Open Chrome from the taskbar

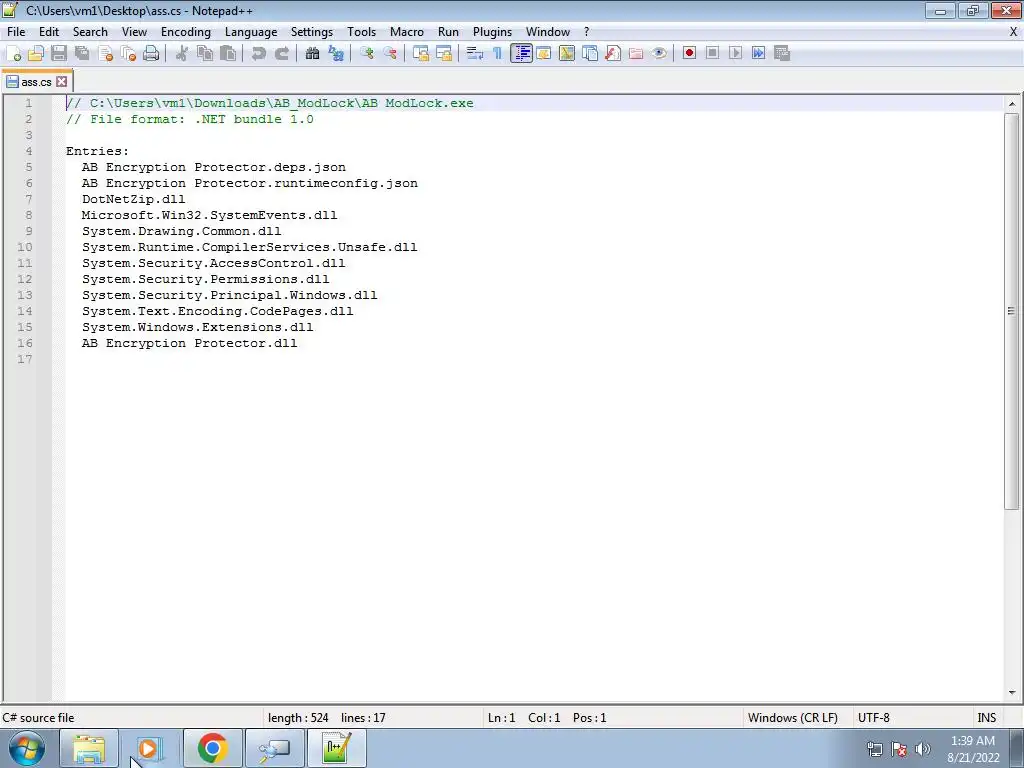coord(212,748)
